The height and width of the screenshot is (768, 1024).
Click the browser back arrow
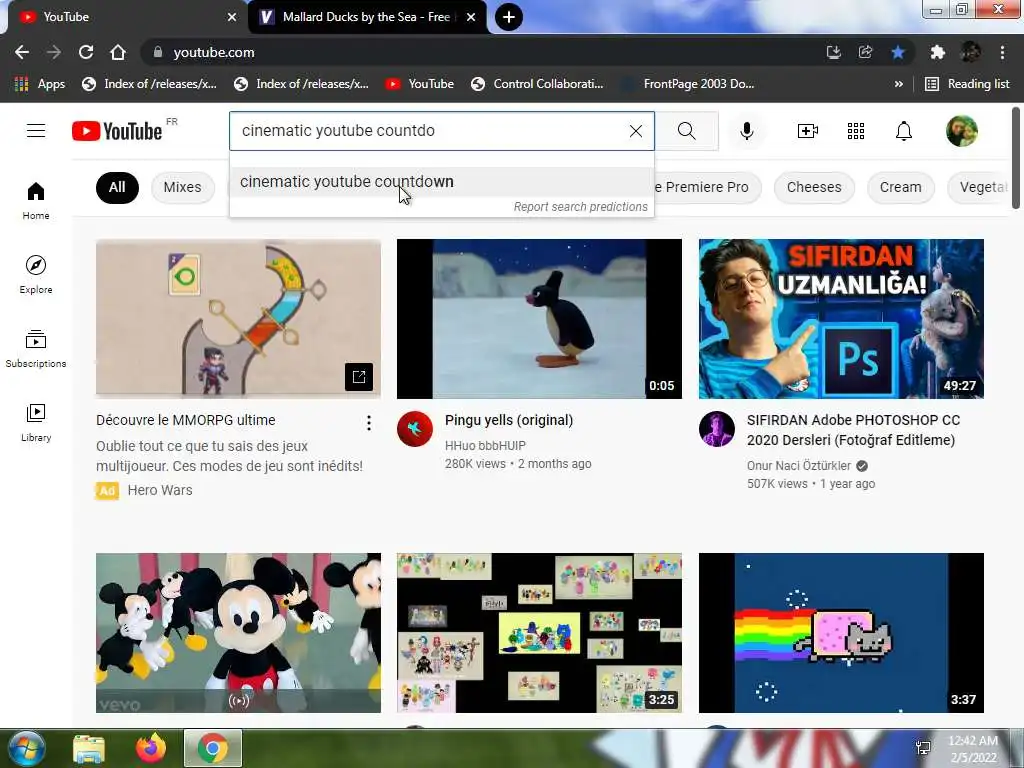click(x=22, y=52)
